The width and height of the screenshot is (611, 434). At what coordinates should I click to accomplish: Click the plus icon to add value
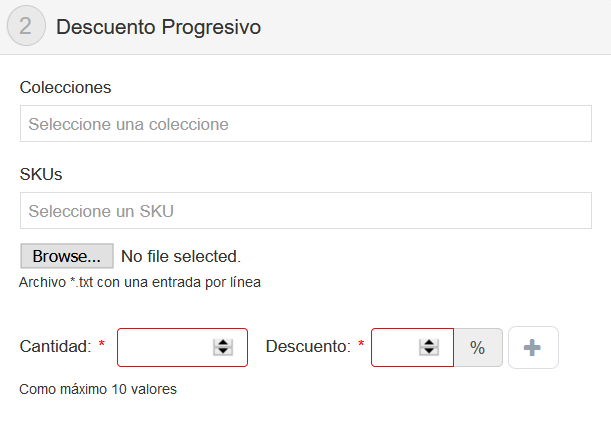pos(533,347)
